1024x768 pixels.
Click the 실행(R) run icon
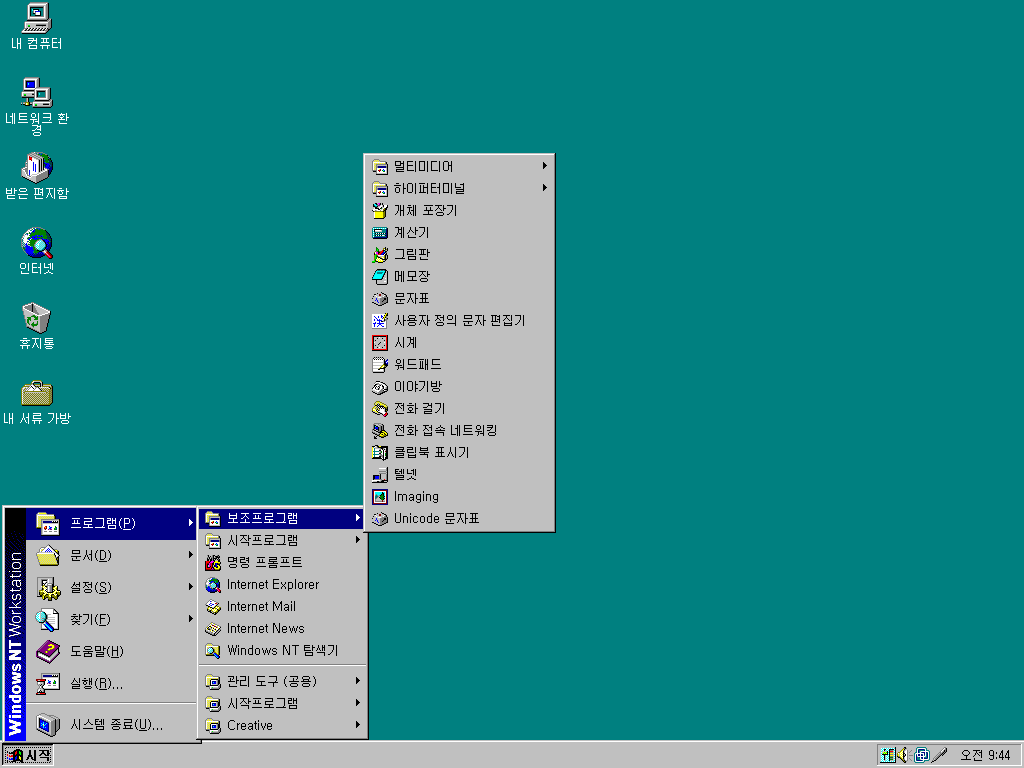click(x=48, y=684)
